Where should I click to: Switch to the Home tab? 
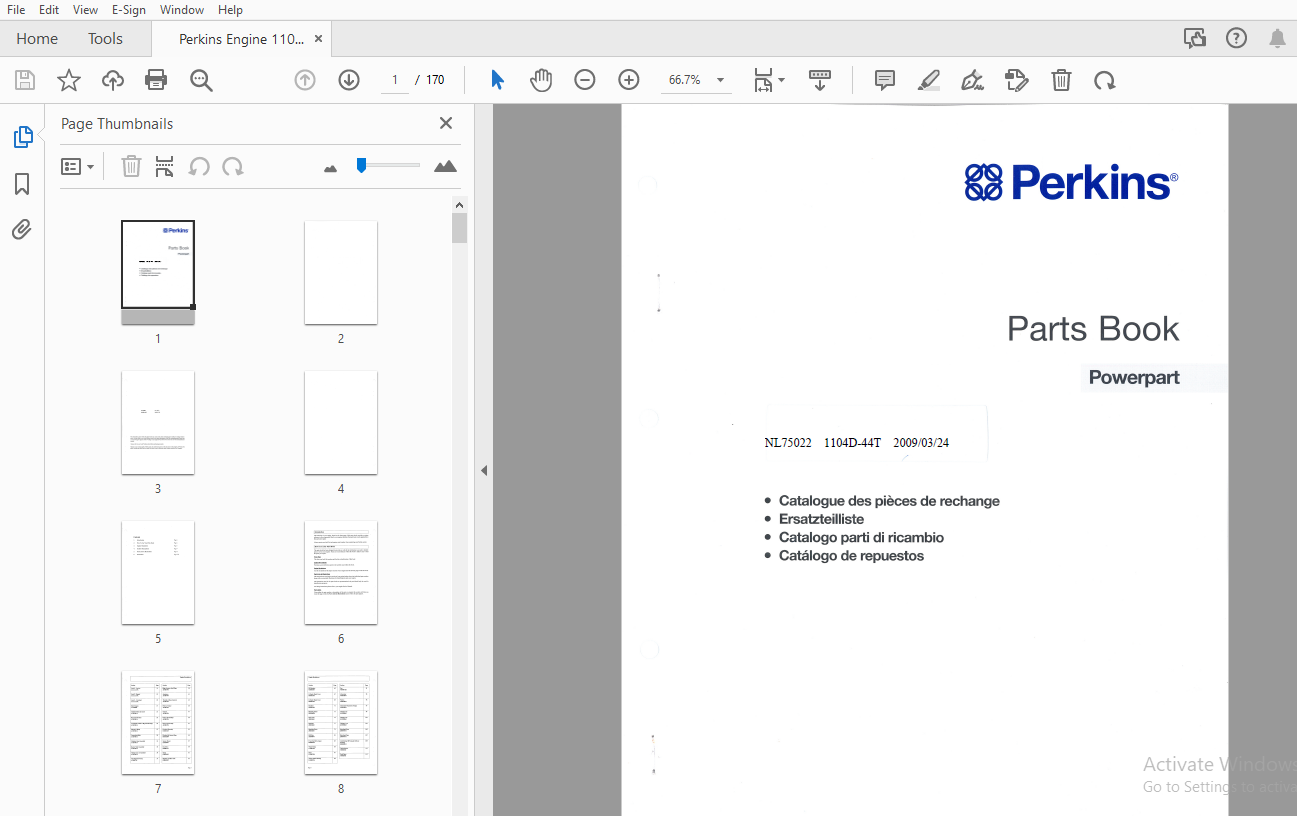point(37,39)
